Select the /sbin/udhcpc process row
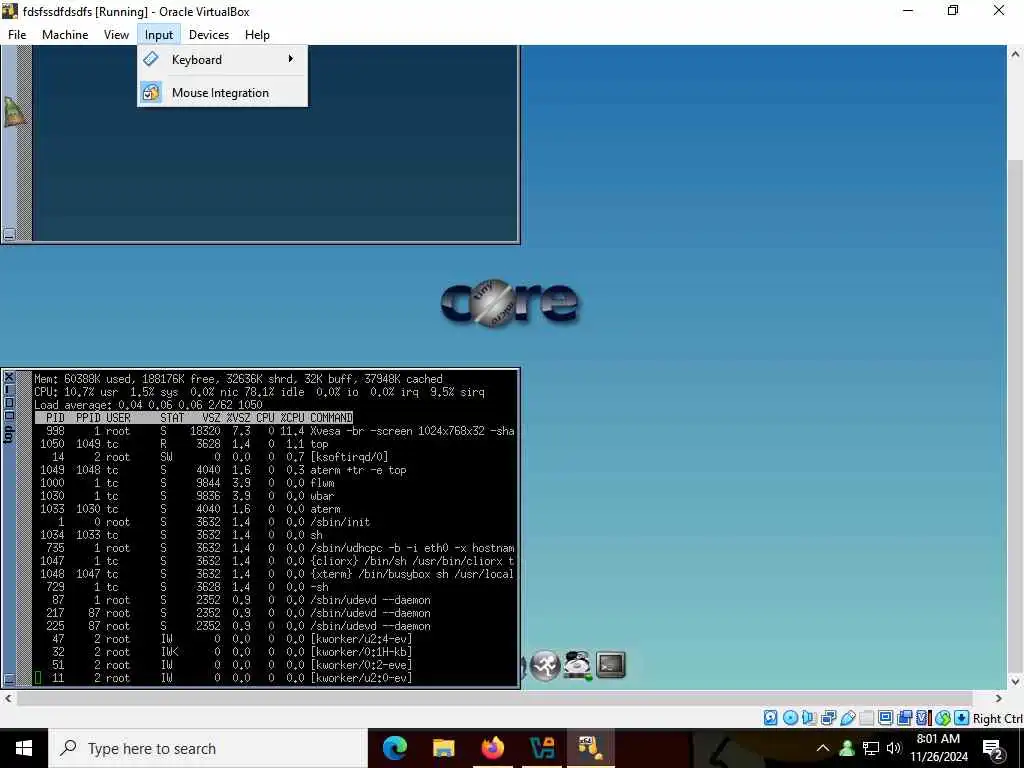1024x768 pixels. point(276,548)
